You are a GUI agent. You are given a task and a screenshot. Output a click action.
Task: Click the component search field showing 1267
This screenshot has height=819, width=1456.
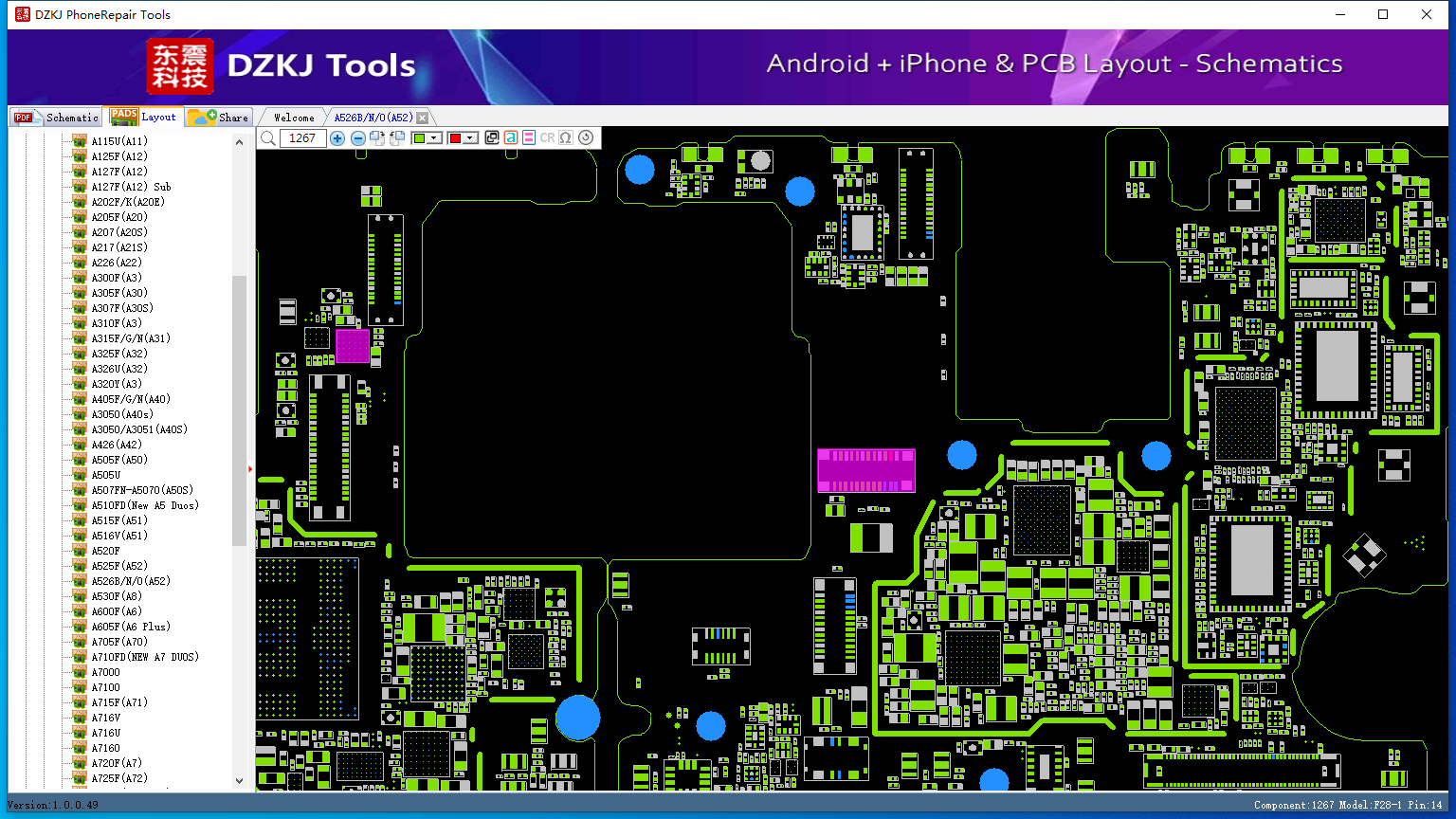(303, 138)
